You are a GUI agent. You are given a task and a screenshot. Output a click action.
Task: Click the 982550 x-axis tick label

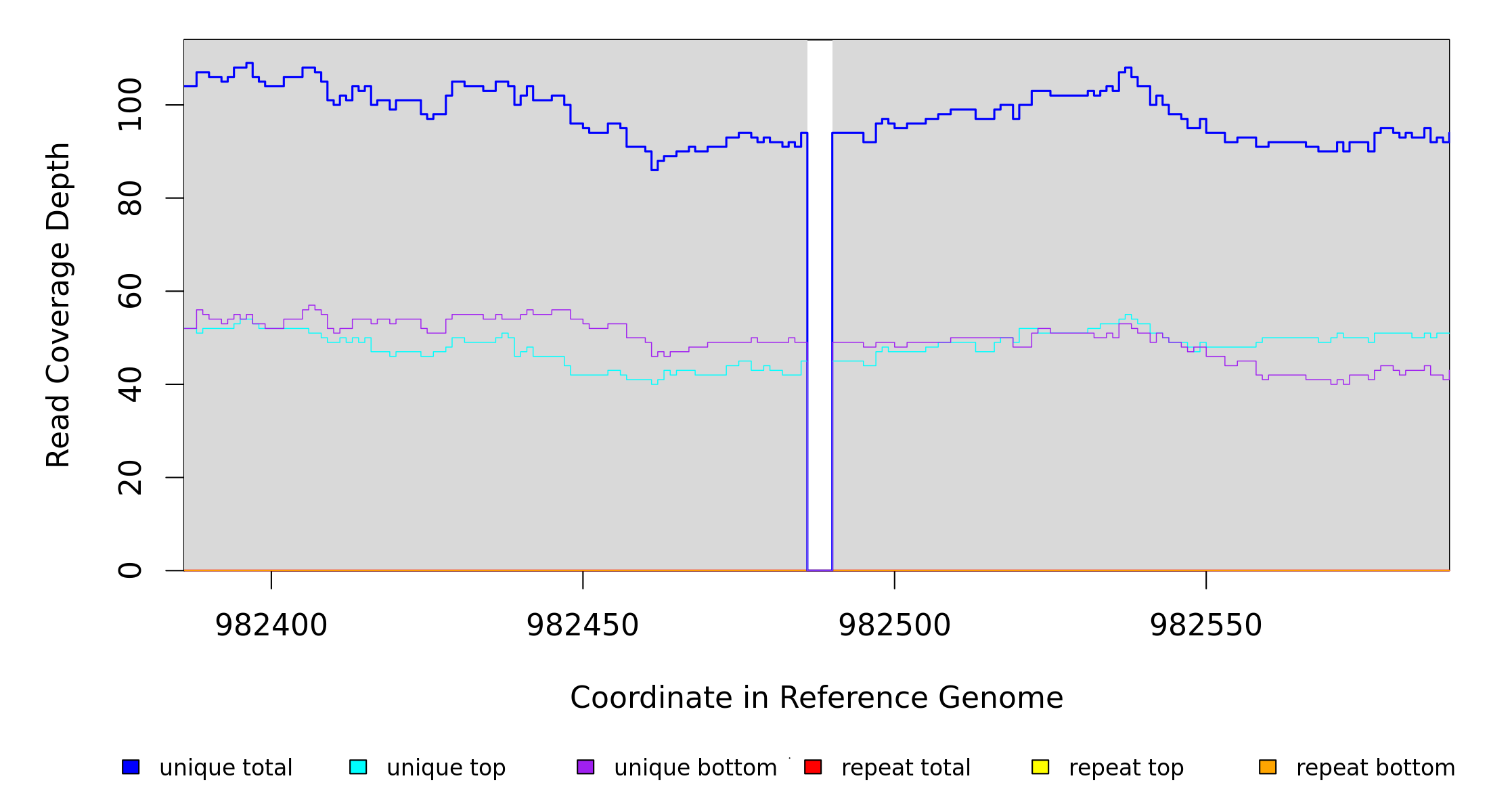[x=1206, y=625]
